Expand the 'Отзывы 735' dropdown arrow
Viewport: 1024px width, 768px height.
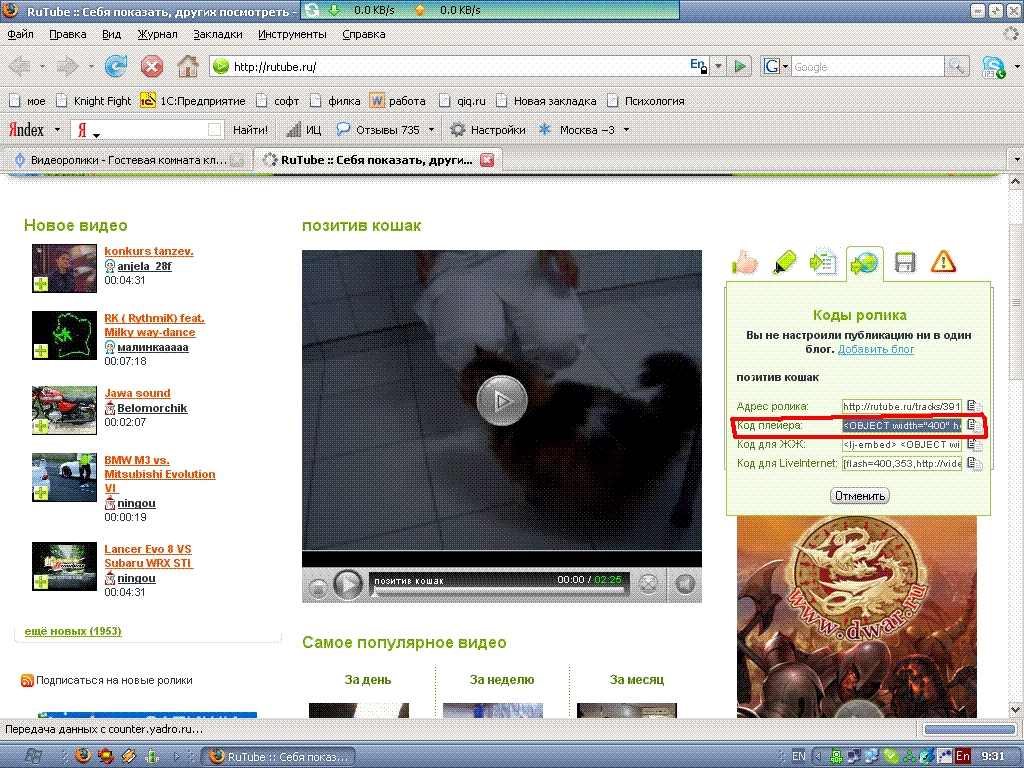(431, 130)
